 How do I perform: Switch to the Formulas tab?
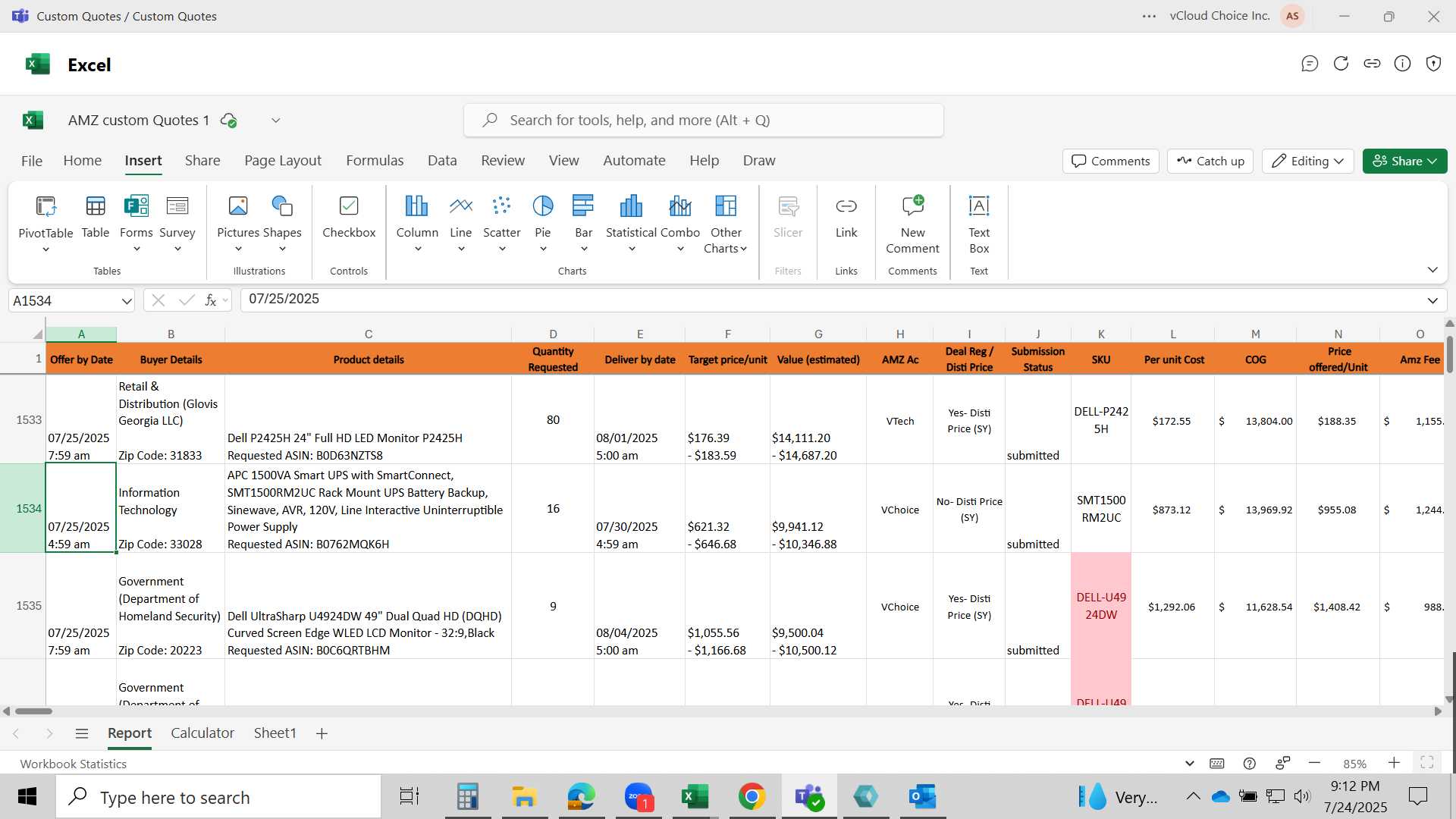[375, 161]
